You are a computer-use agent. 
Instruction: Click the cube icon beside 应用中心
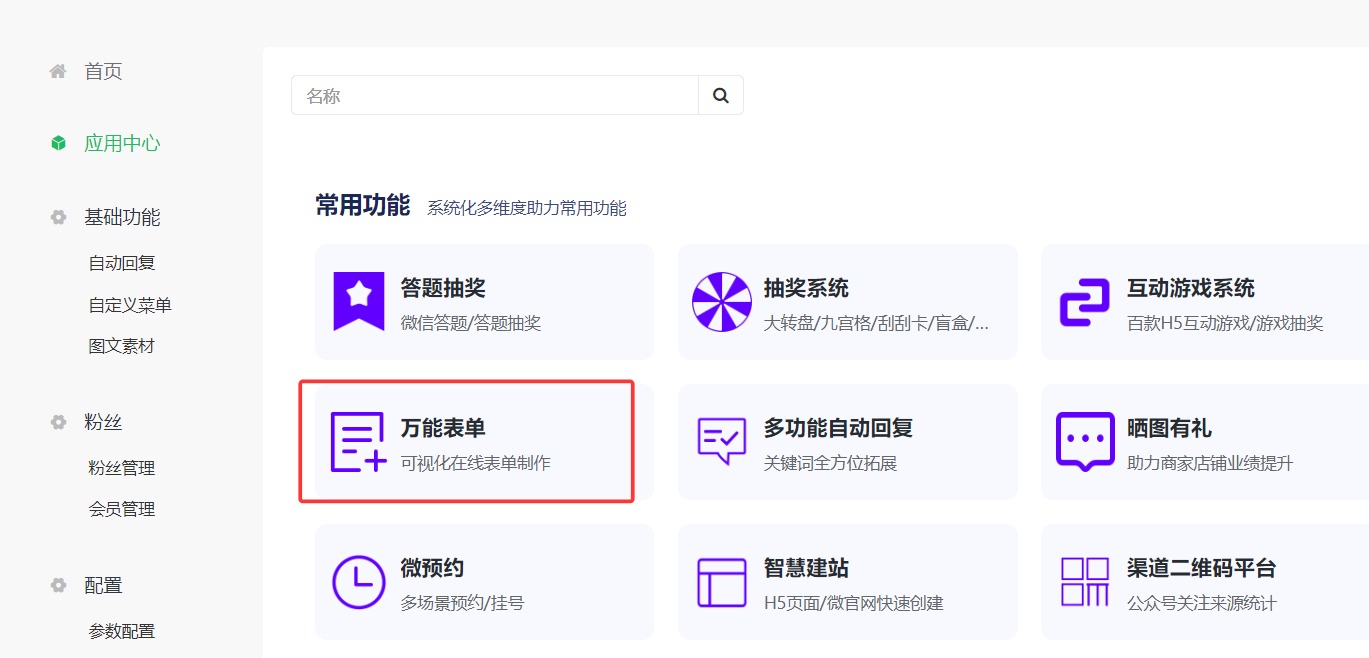click(x=57, y=142)
